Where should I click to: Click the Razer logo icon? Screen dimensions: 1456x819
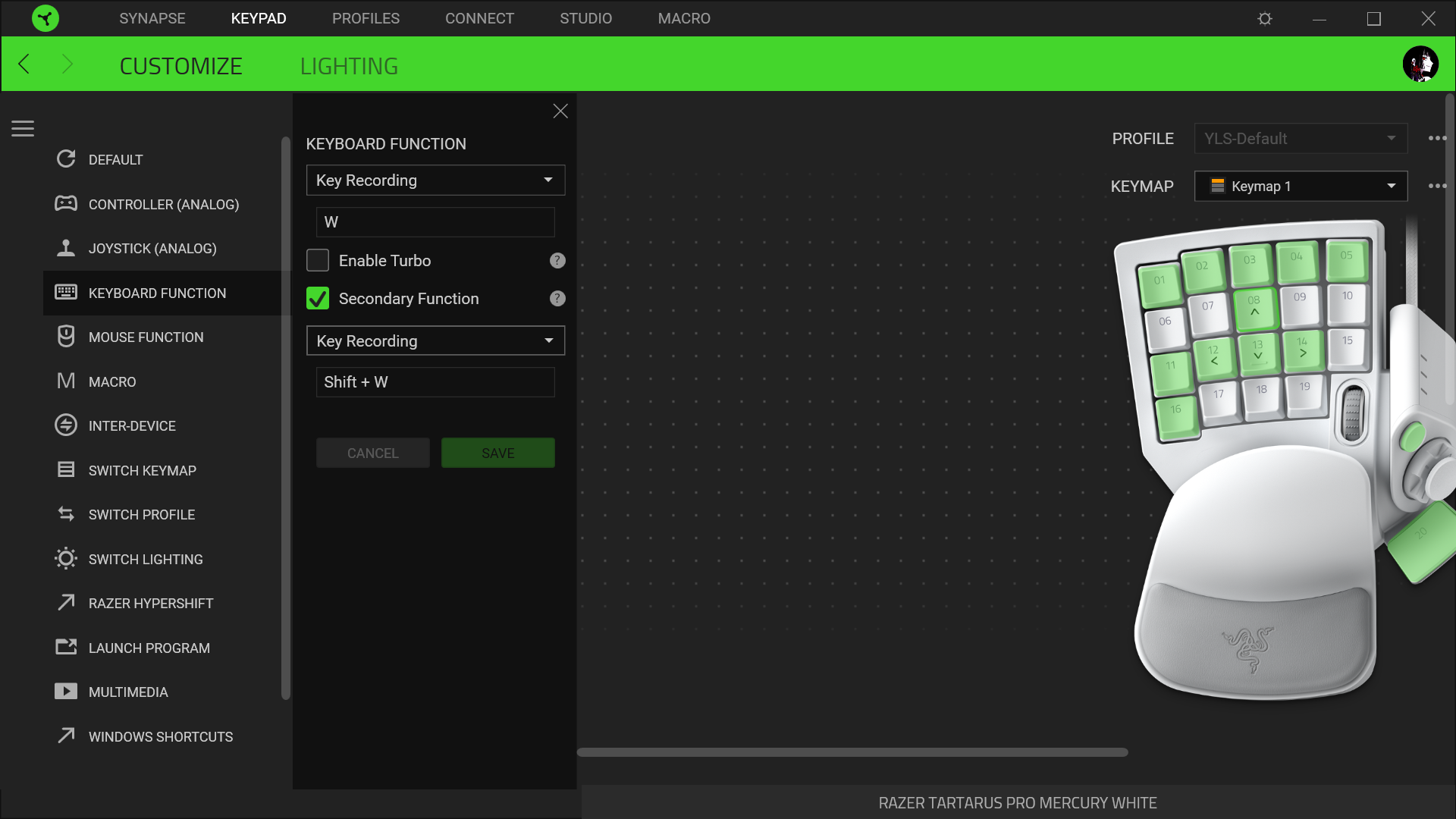coord(45,18)
